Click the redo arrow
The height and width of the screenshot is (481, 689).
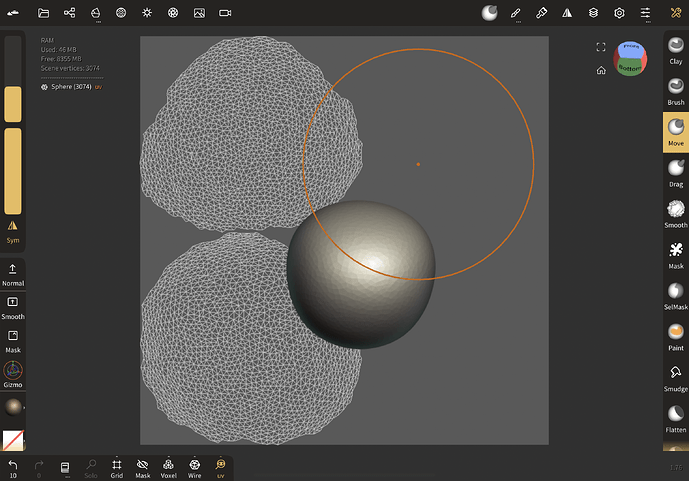pos(39,468)
